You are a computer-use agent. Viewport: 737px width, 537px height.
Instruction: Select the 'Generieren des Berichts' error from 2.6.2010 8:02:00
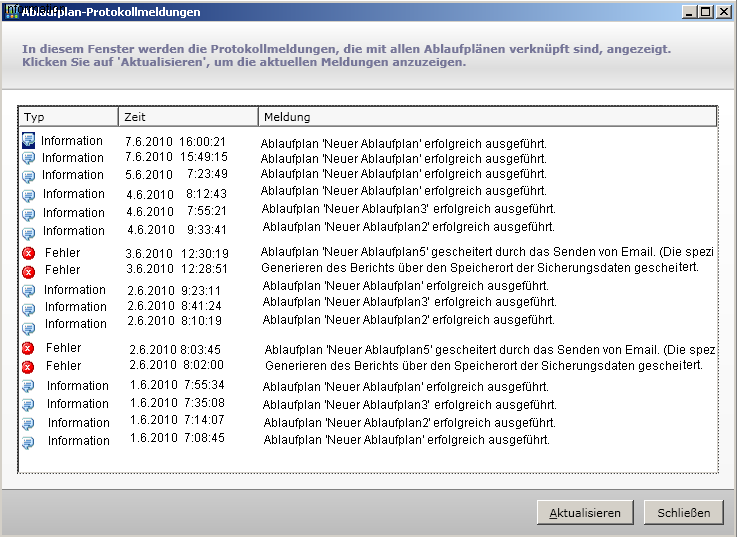point(484,365)
